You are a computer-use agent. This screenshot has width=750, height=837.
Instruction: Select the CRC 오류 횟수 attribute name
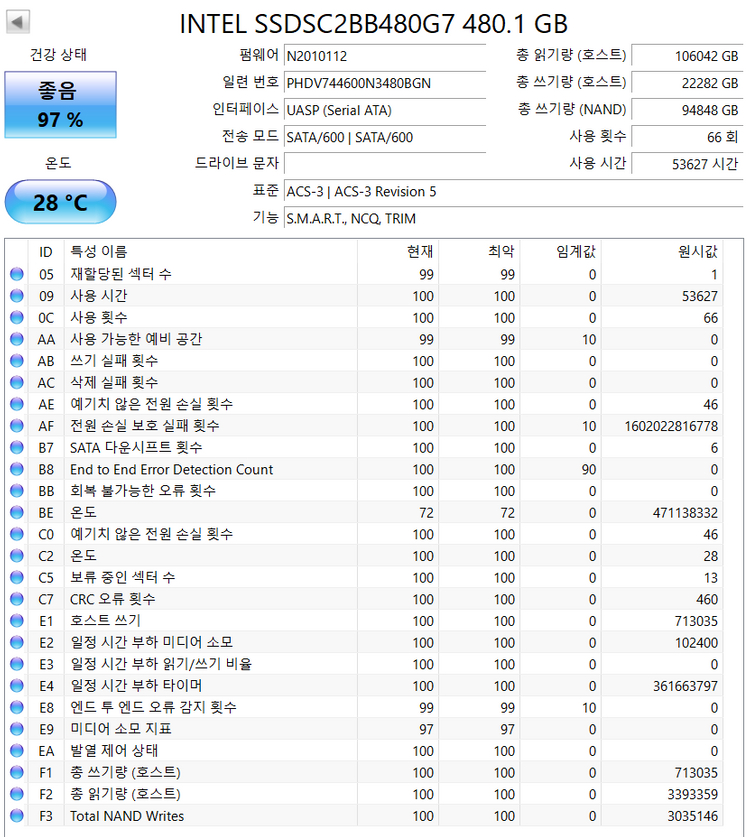coord(113,599)
